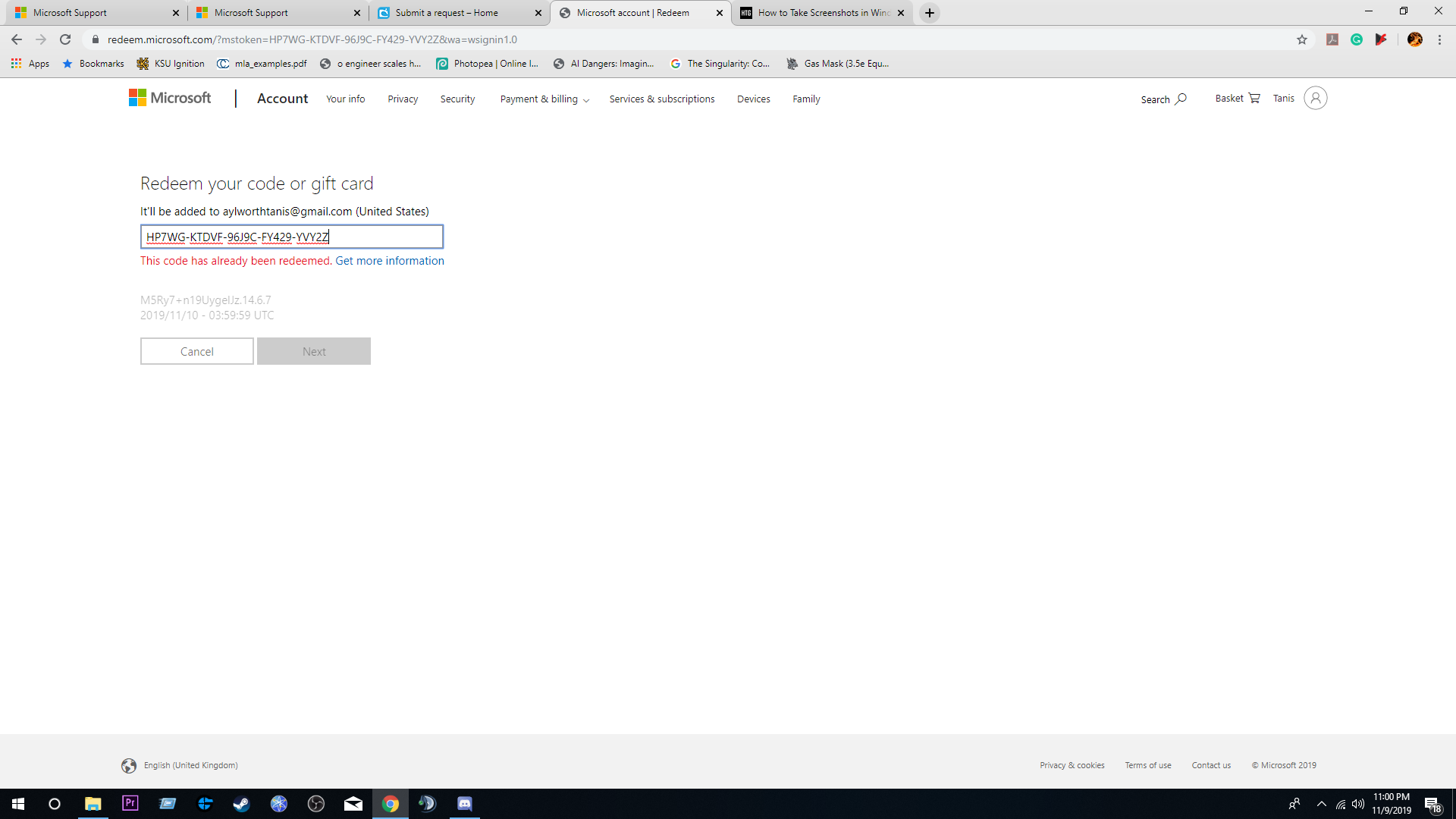
Task: Click the browser reload page icon
Action: coord(65,39)
